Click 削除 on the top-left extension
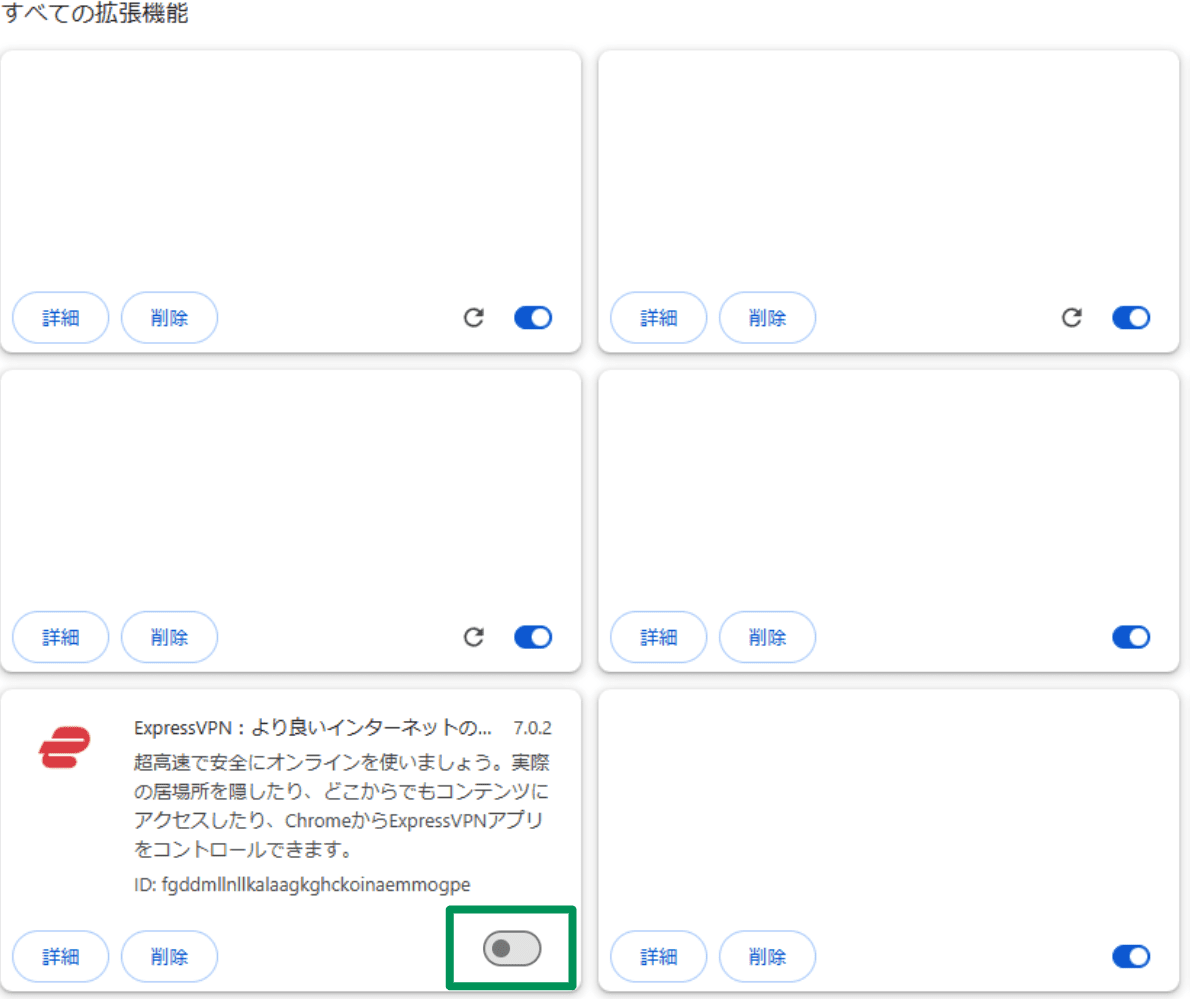The width and height of the screenshot is (1190, 999). pos(169,317)
